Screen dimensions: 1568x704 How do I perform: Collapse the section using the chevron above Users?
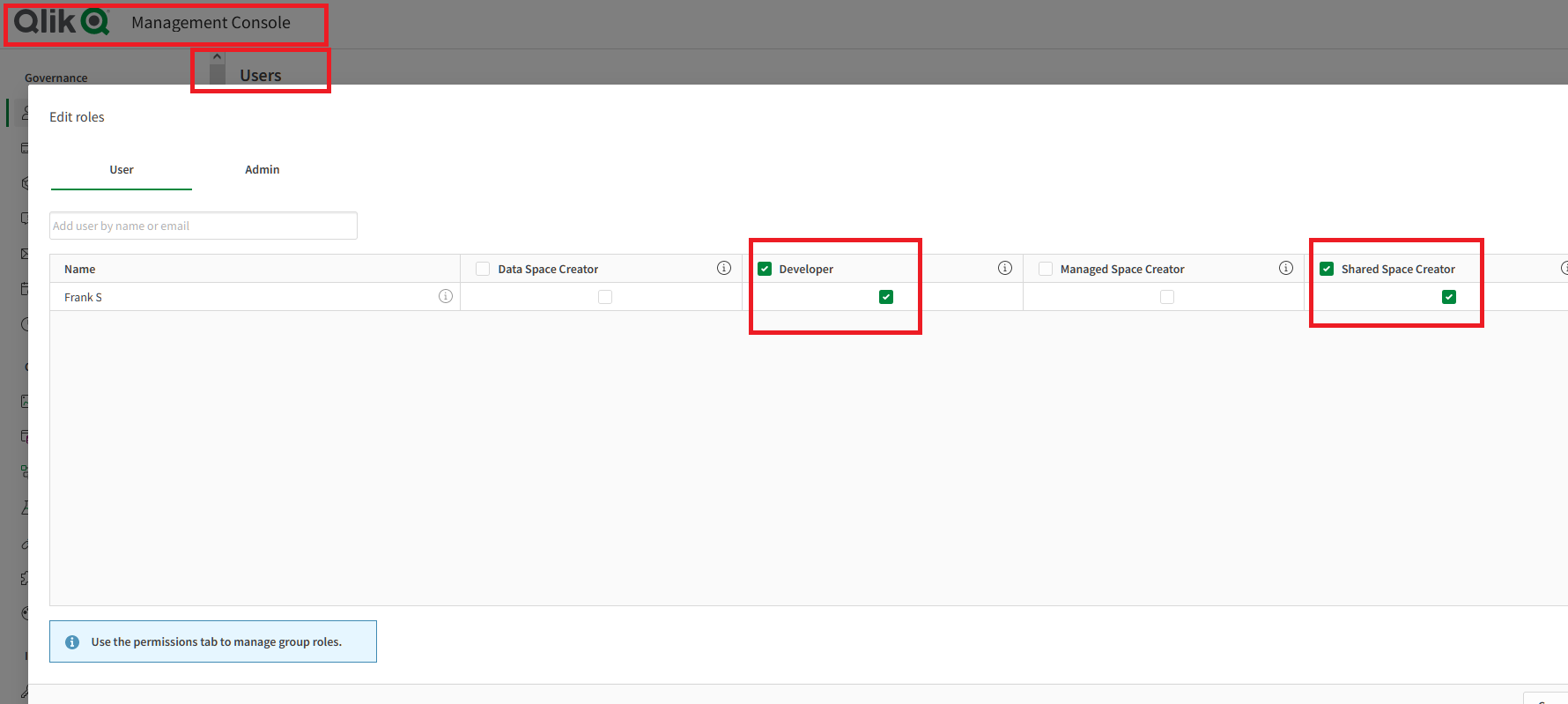point(217,57)
